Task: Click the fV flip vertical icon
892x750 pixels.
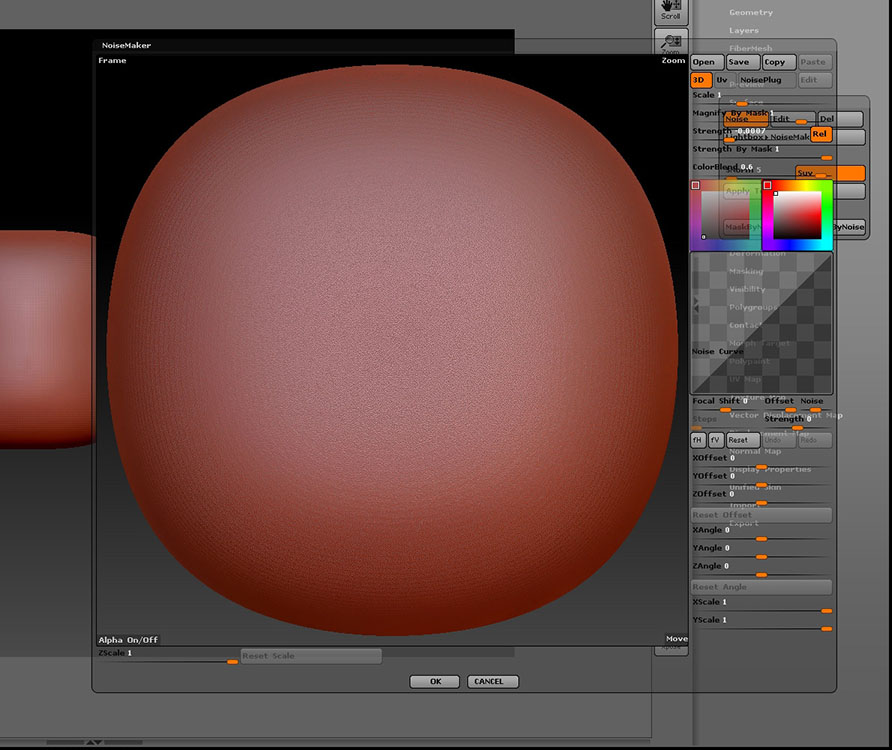Action: 714,440
